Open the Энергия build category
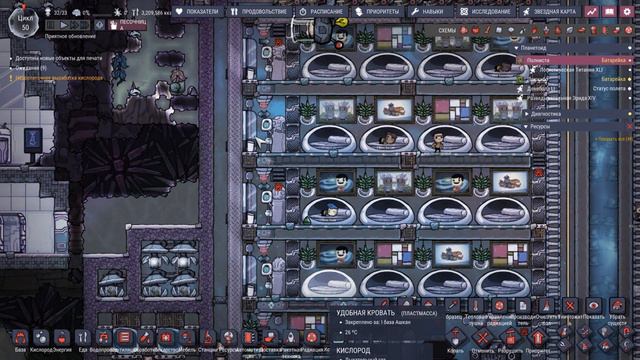The image size is (640, 360). click(62, 338)
